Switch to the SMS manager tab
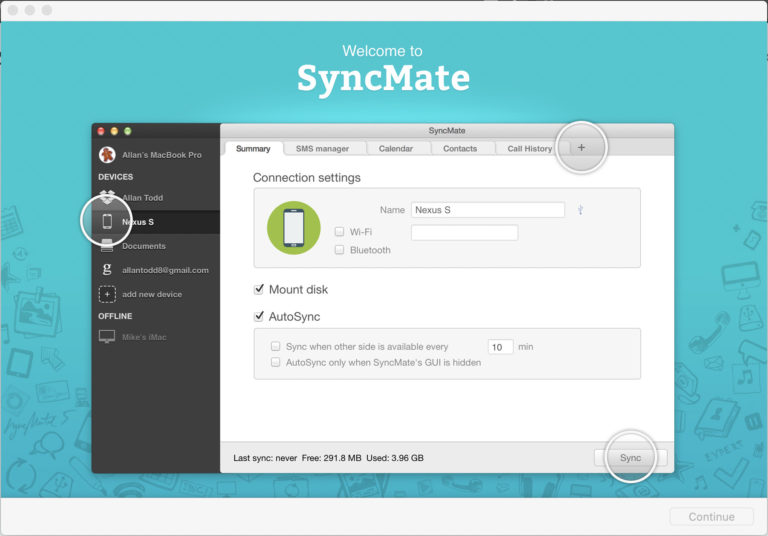 tap(322, 149)
